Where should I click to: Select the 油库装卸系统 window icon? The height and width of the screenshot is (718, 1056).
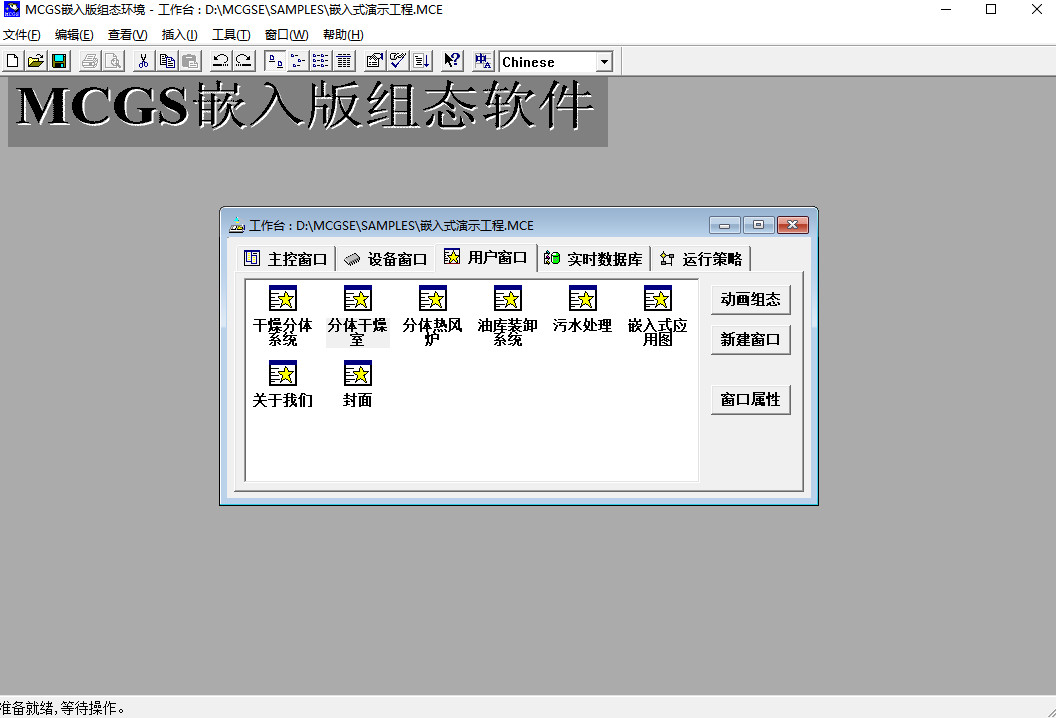click(507, 316)
